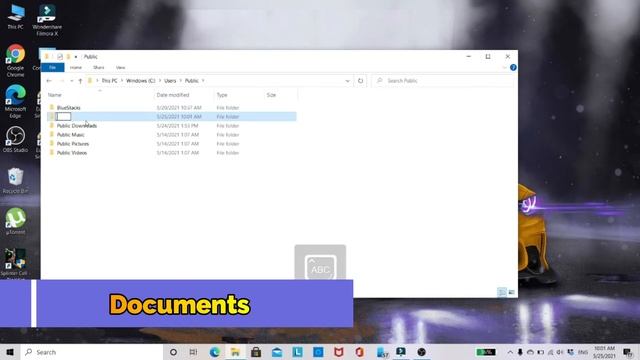Viewport: 640px width, 360px height.
Task: Open File Explorer taskbar icon
Action: [x=235, y=352]
